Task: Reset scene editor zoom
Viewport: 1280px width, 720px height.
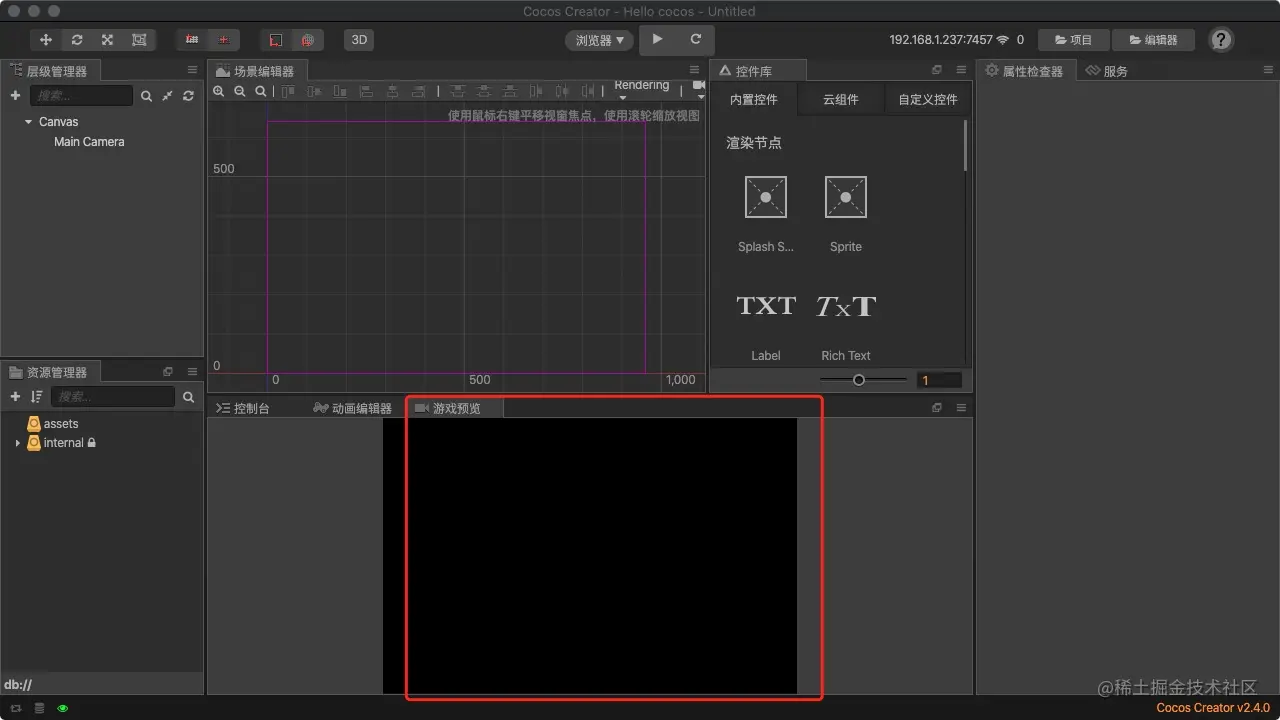Action: coord(261,91)
